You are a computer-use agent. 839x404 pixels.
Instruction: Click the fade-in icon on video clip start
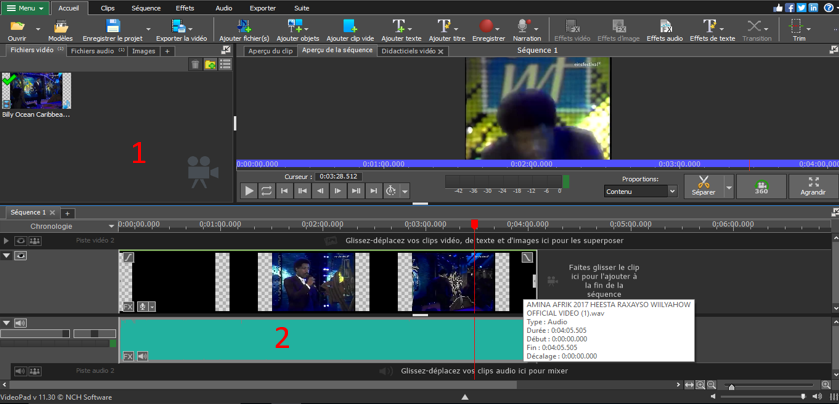tap(128, 258)
